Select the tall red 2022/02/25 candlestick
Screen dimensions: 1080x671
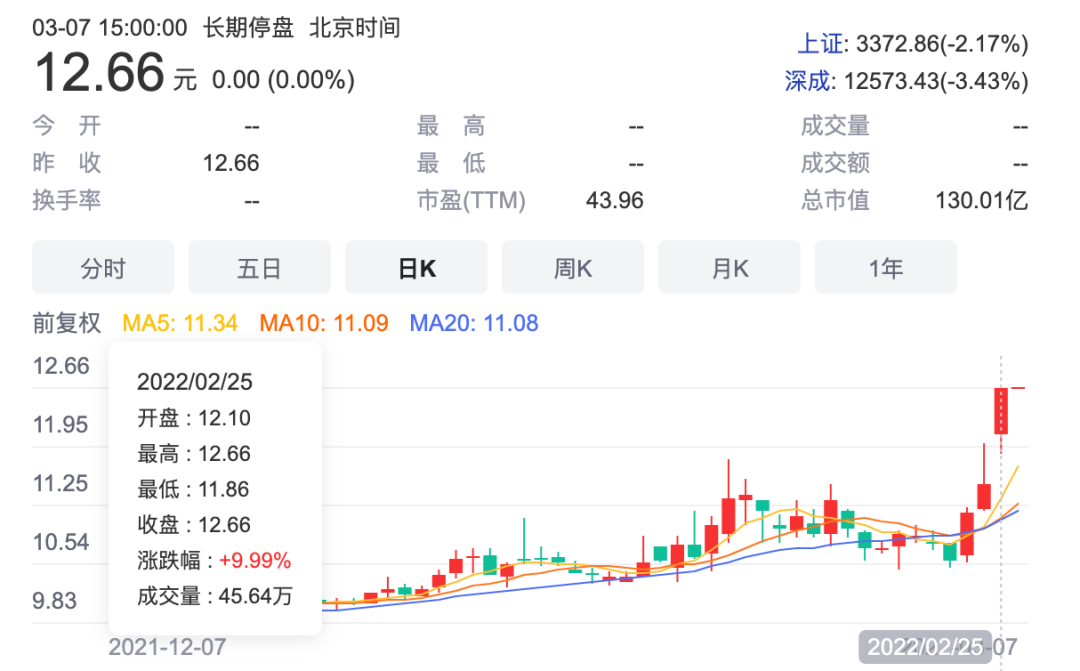click(x=1001, y=410)
